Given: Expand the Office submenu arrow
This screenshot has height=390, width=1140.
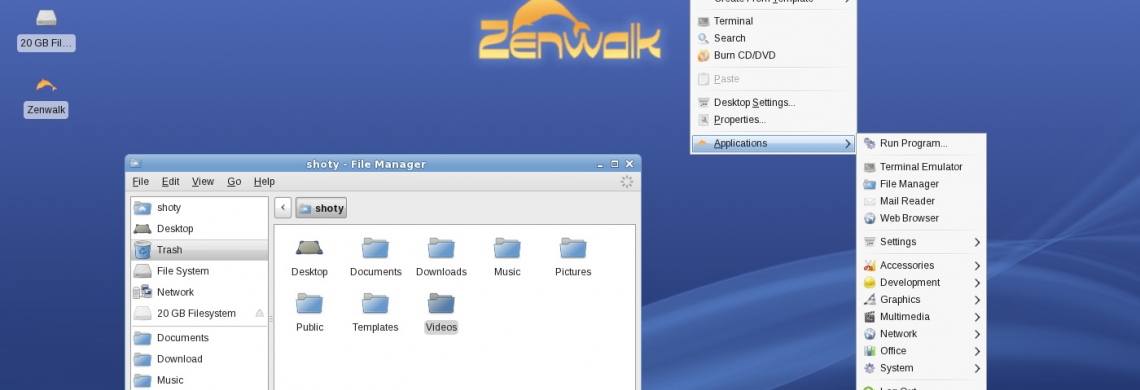Looking at the screenshot, I should (x=978, y=351).
